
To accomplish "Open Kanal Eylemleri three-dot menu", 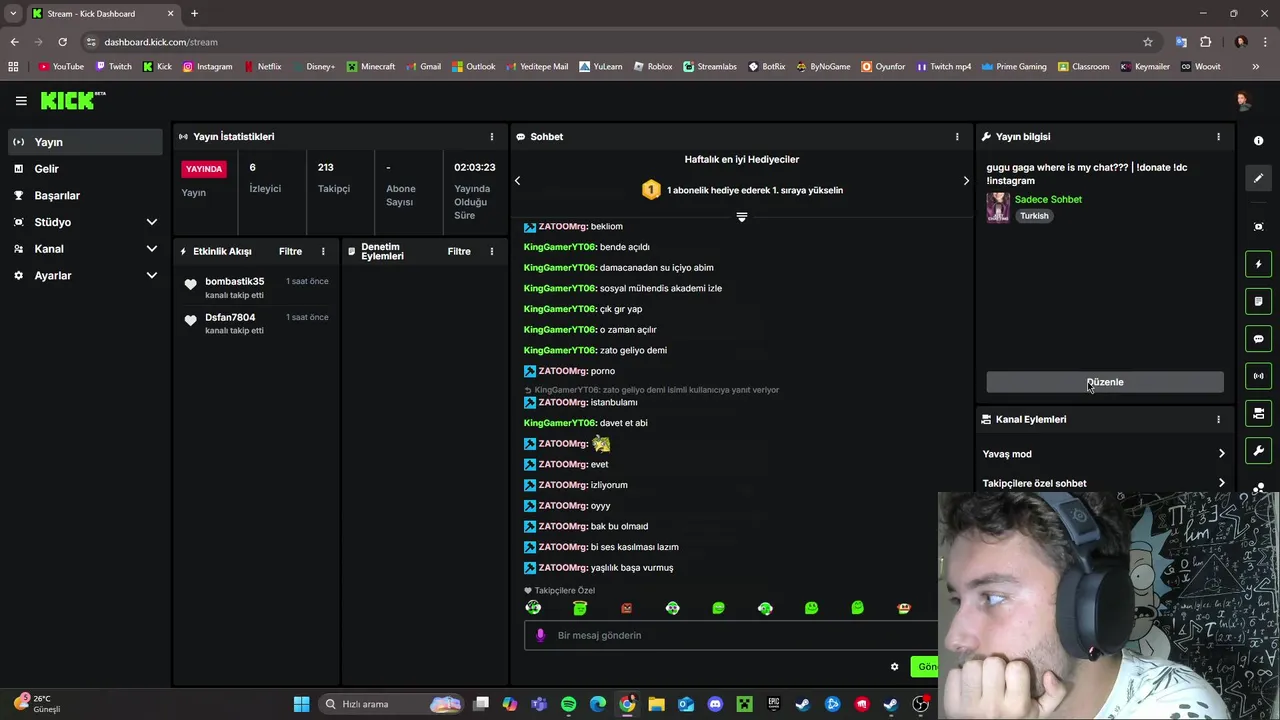I will 1218,420.
